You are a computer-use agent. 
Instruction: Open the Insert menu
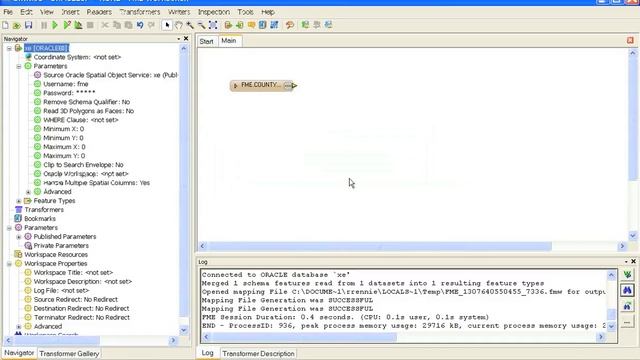coord(70,12)
